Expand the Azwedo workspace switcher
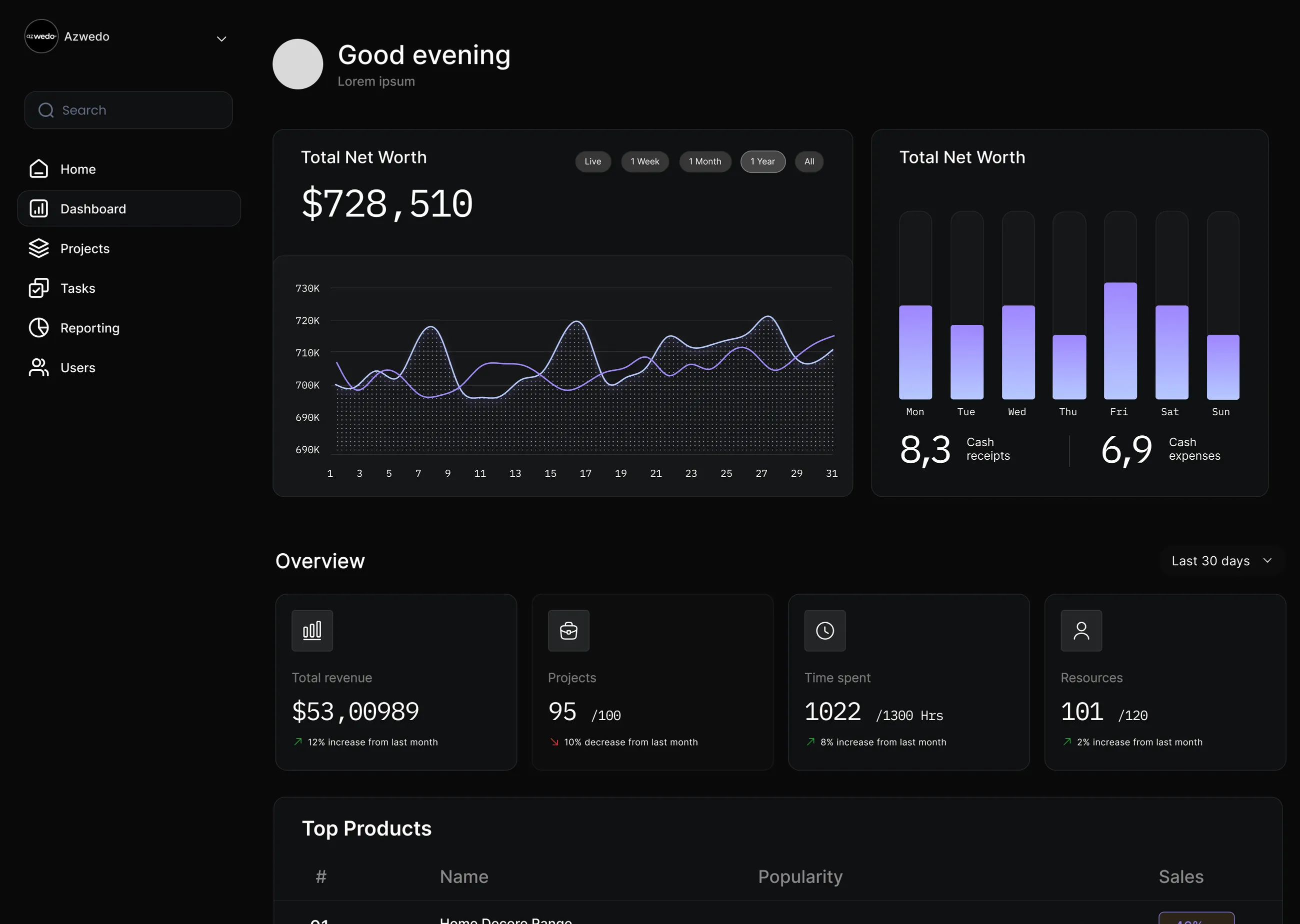The image size is (1300, 924). click(x=221, y=38)
